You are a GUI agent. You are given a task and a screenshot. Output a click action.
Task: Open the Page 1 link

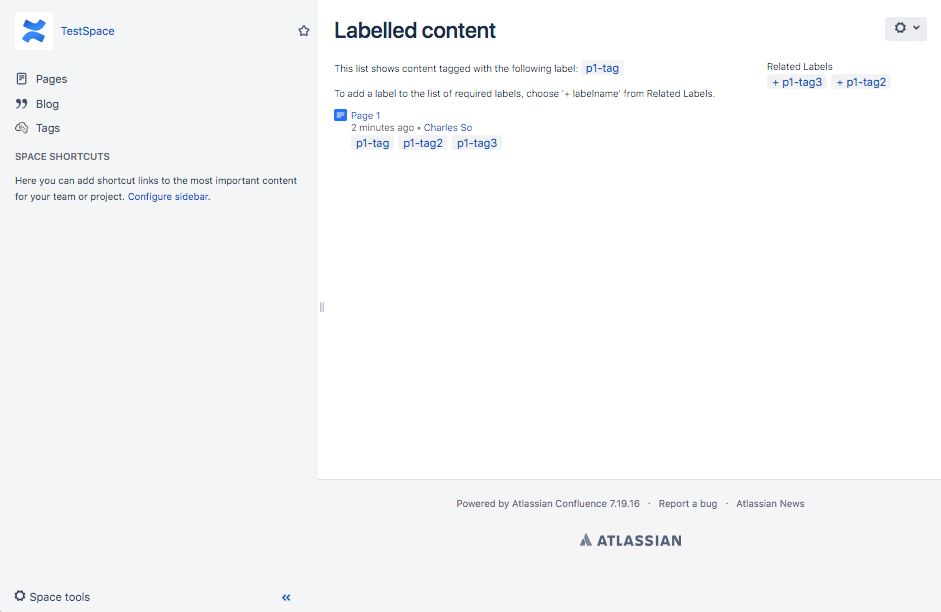tap(365, 115)
